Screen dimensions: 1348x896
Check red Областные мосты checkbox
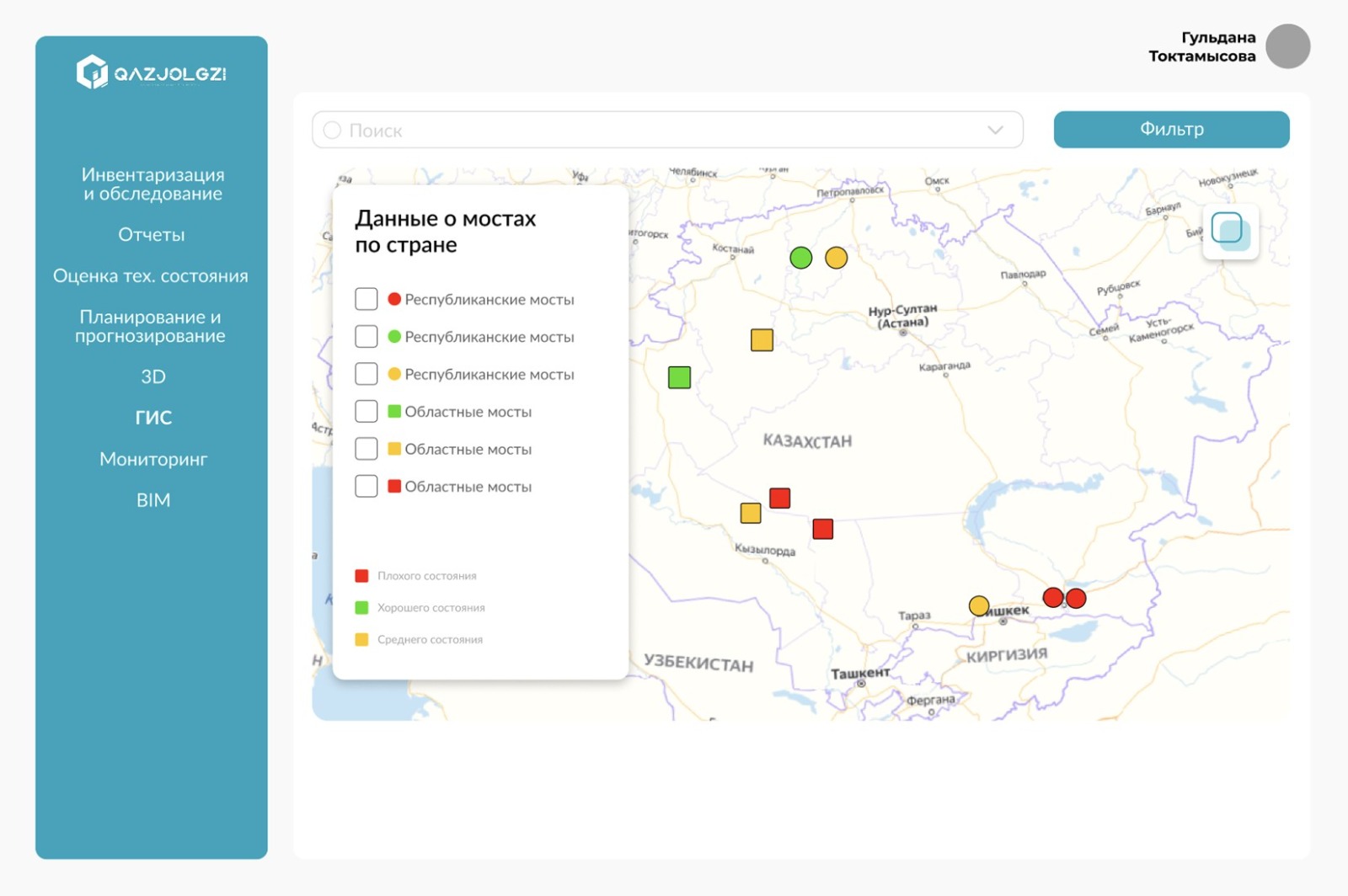(x=366, y=486)
